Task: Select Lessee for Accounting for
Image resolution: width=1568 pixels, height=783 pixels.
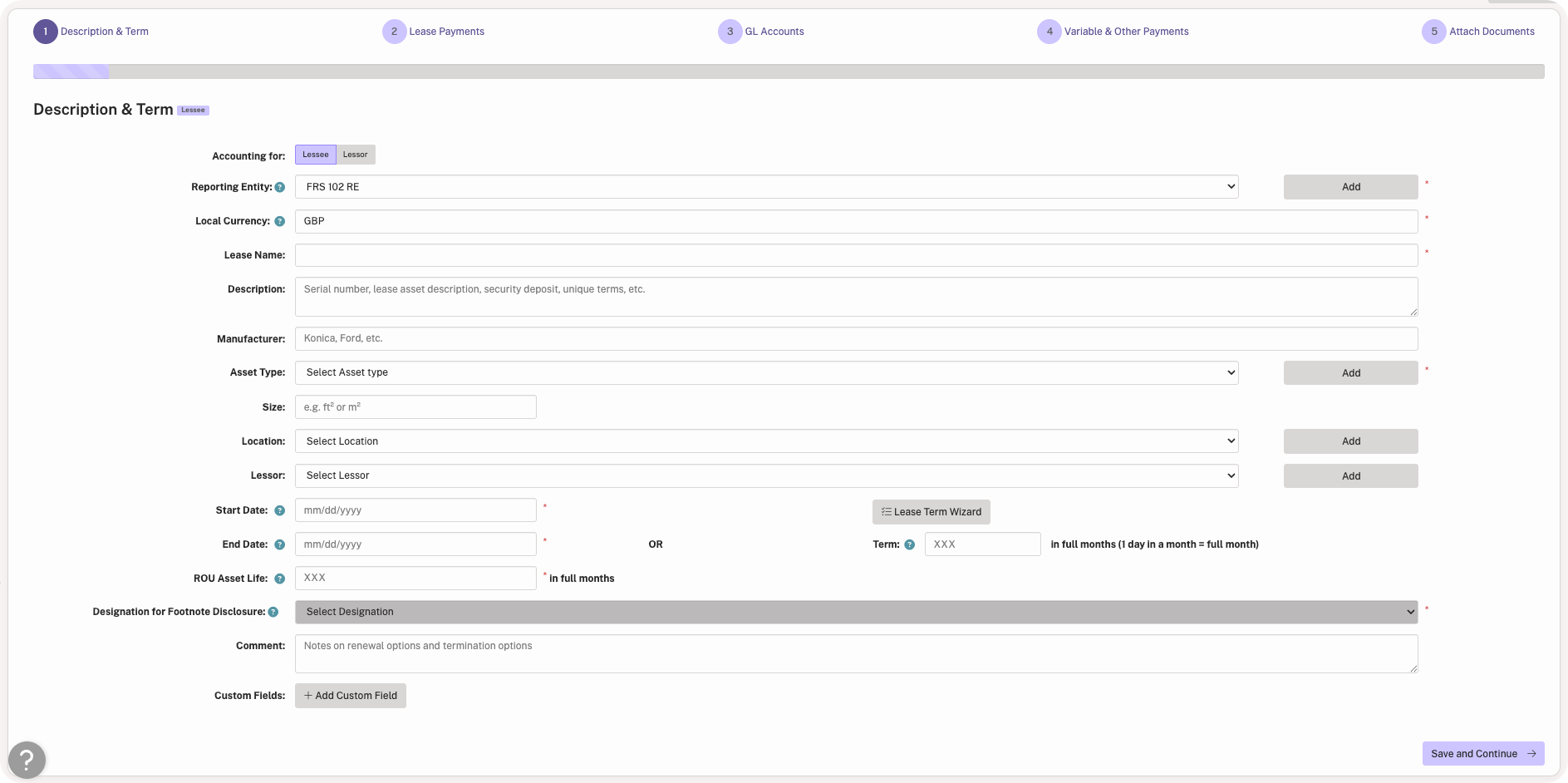Action: [316, 155]
